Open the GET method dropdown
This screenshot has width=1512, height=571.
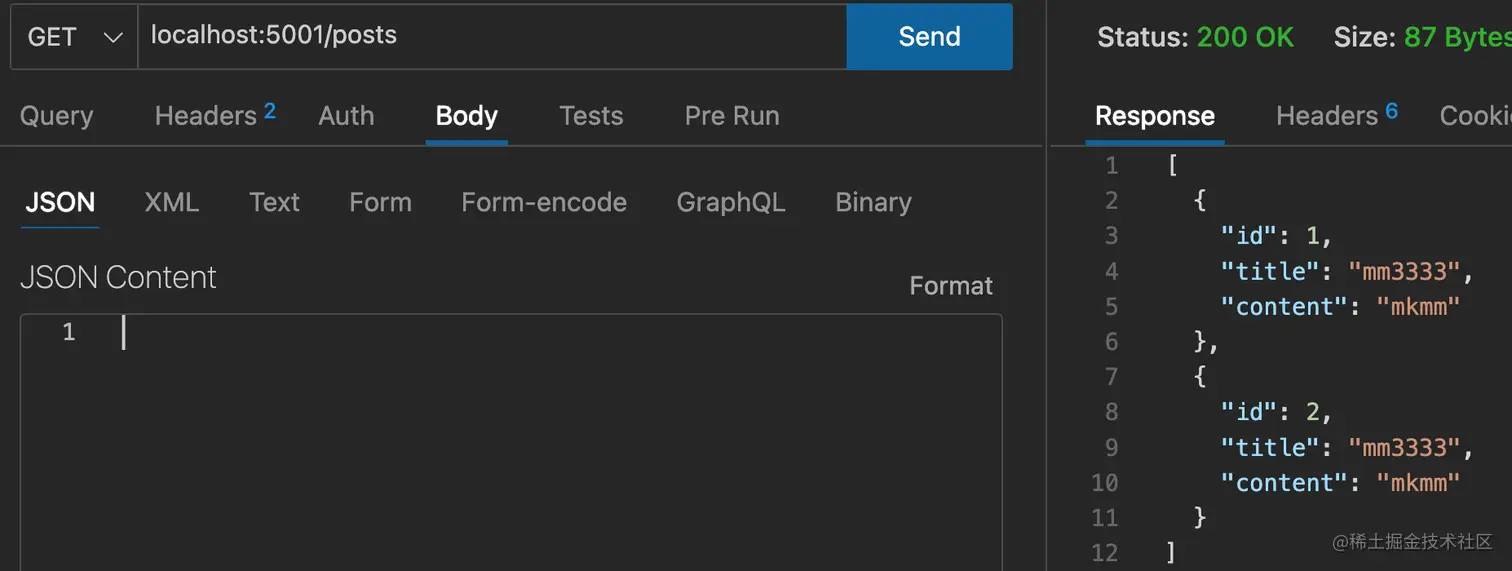click(75, 37)
